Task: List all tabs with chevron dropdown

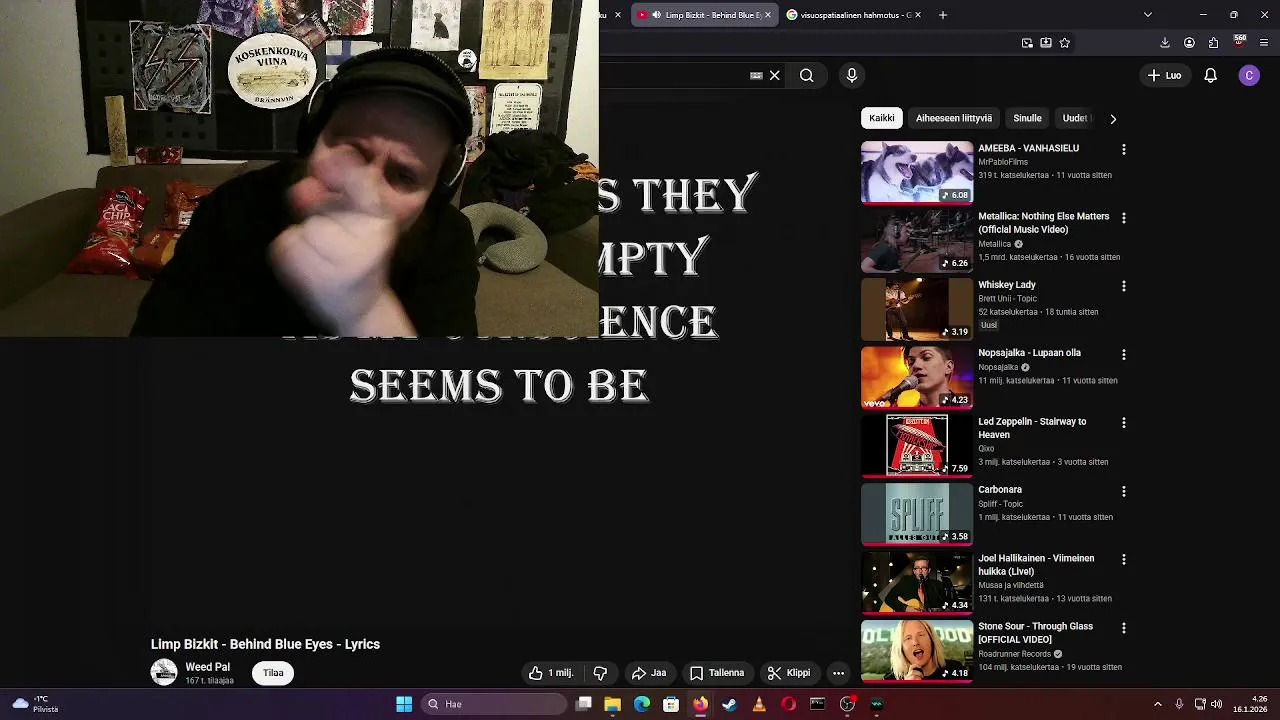Action: point(1147,15)
